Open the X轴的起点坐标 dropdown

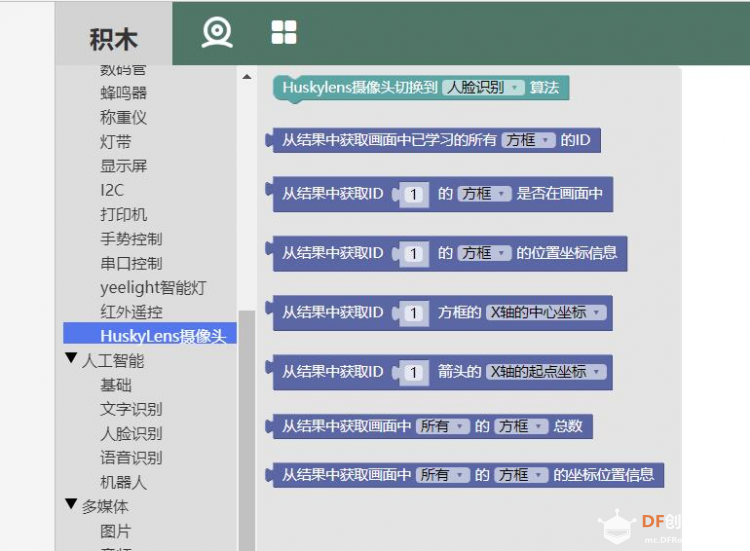[x=546, y=372]
